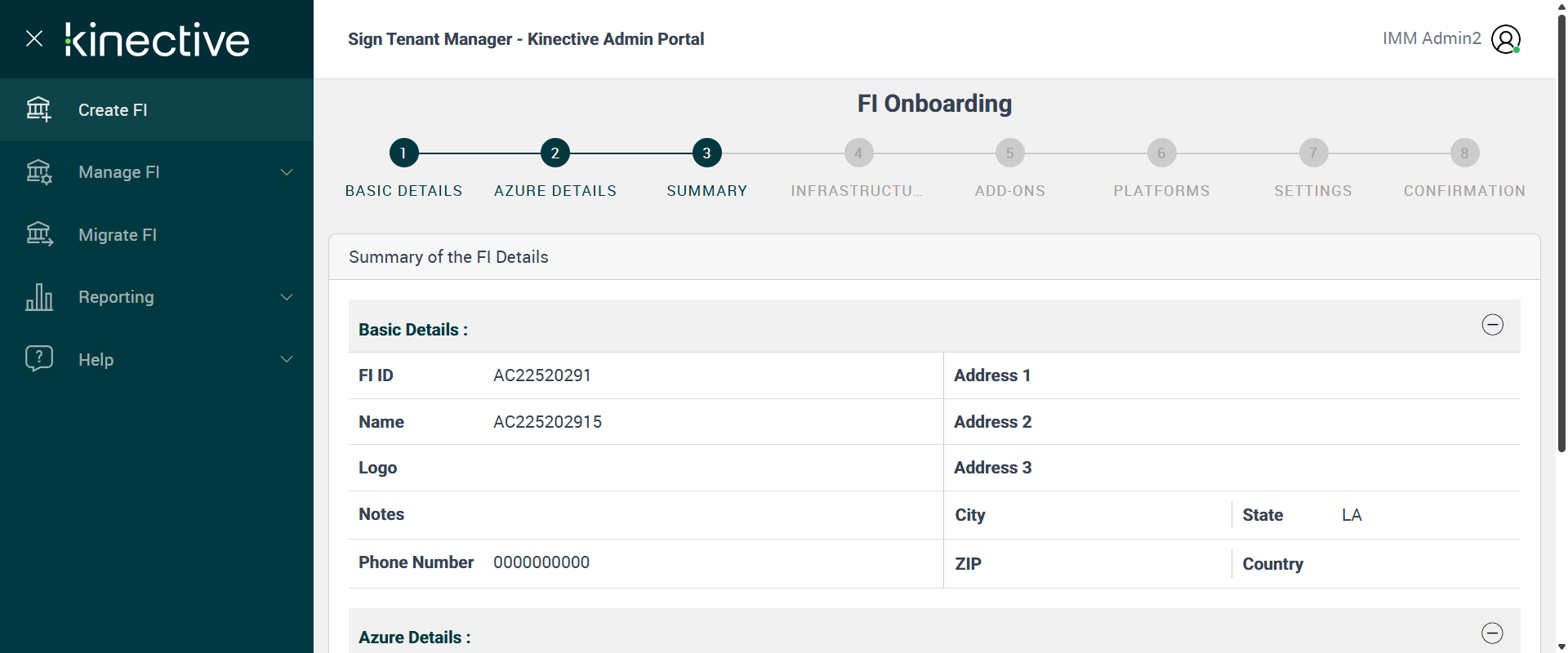Click the Help question bubble icon

(x=38, y=359)
